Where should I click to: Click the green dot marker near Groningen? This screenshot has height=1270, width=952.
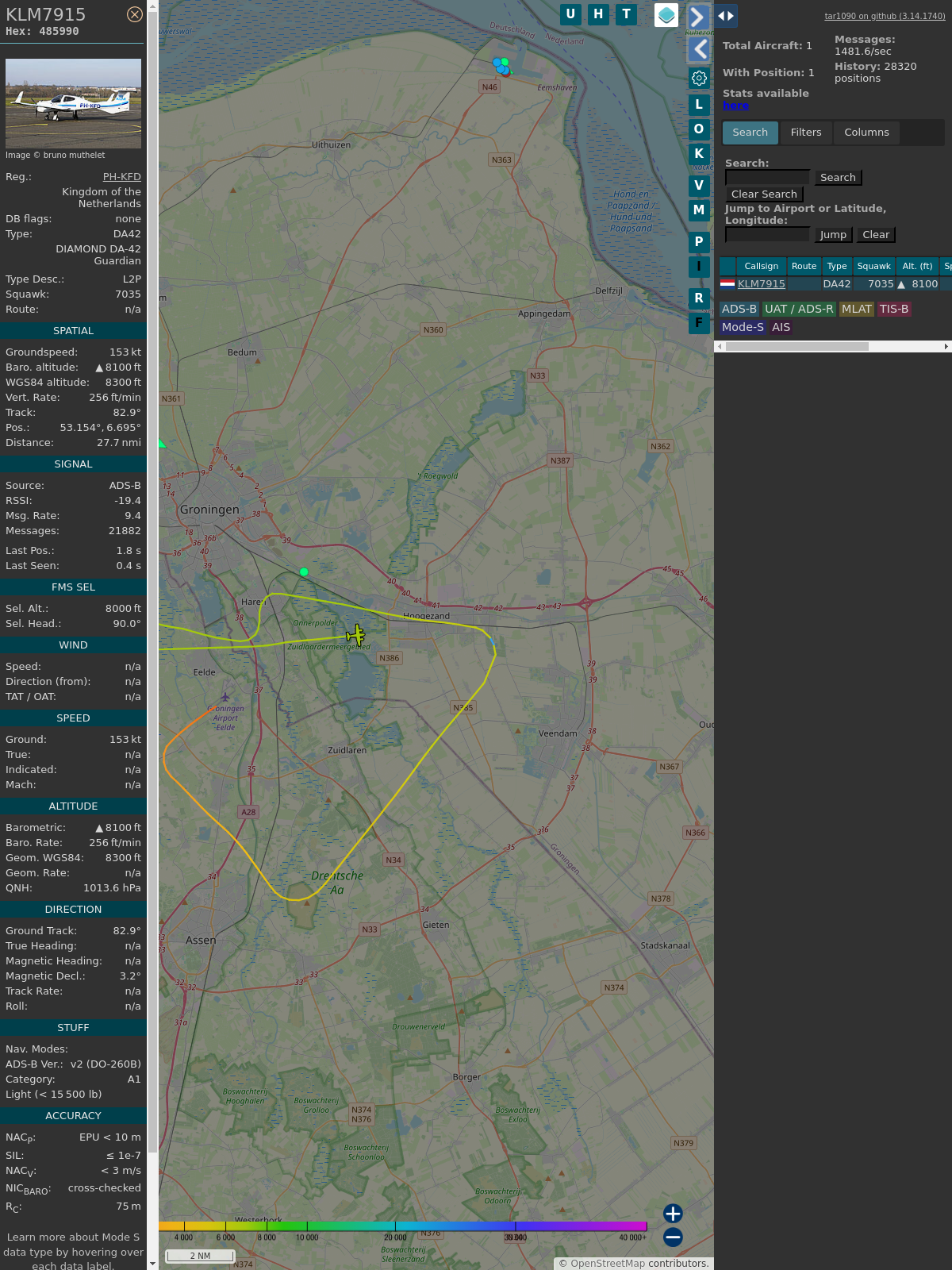point(304,571)
